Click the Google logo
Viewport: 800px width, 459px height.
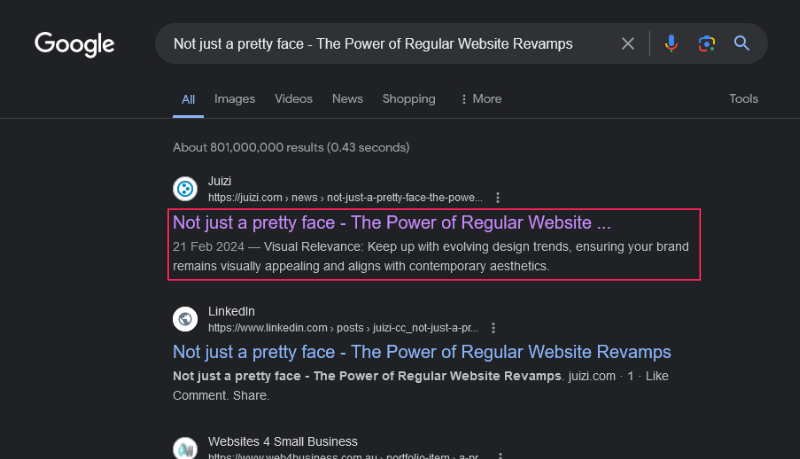[x=75, y=44]
